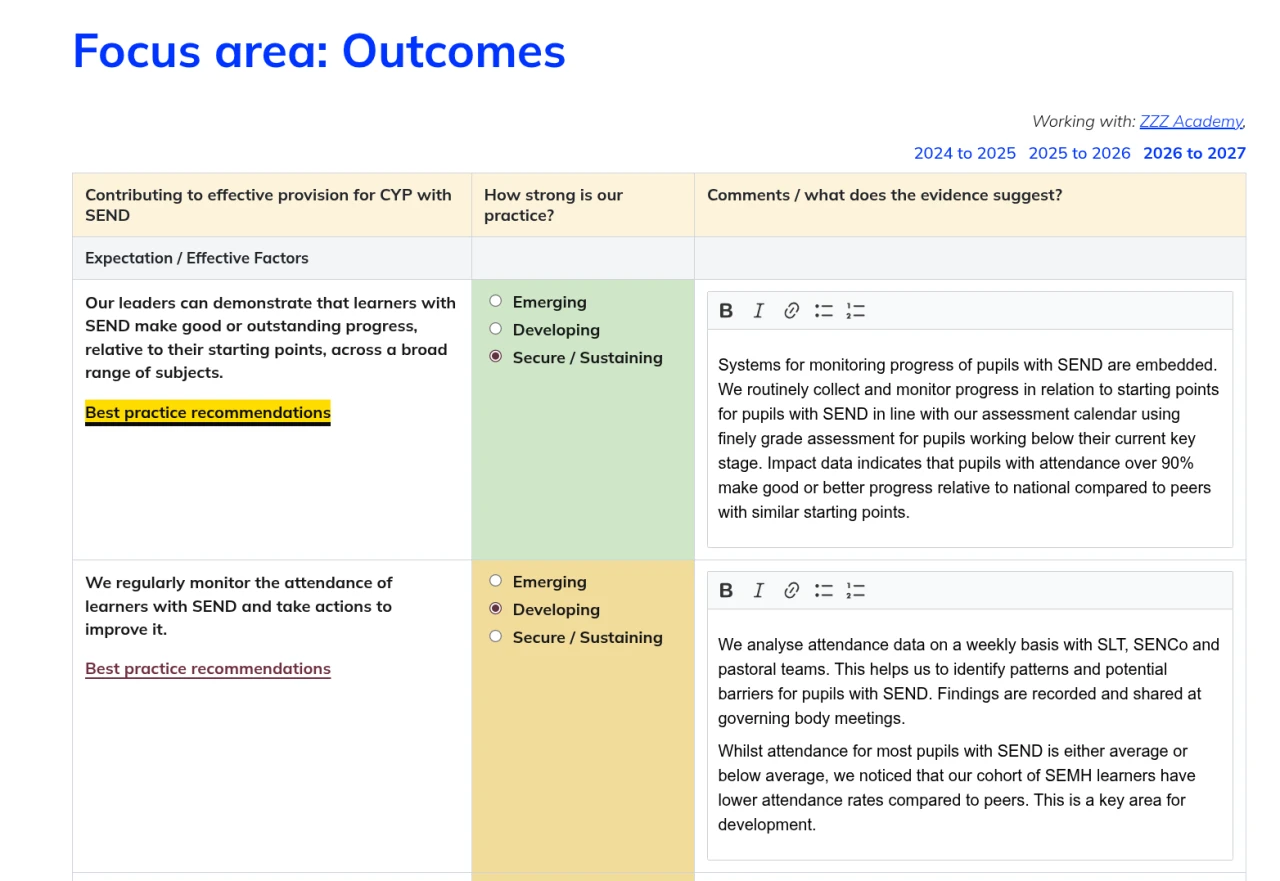Select Emerging for attendance monitoring expectation

(x=496, y=581)
